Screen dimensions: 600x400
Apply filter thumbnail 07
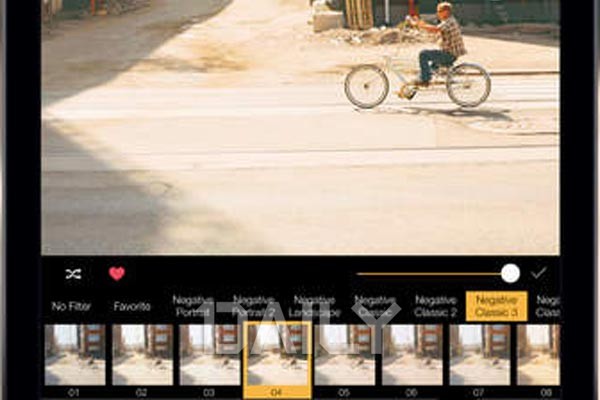479,355
